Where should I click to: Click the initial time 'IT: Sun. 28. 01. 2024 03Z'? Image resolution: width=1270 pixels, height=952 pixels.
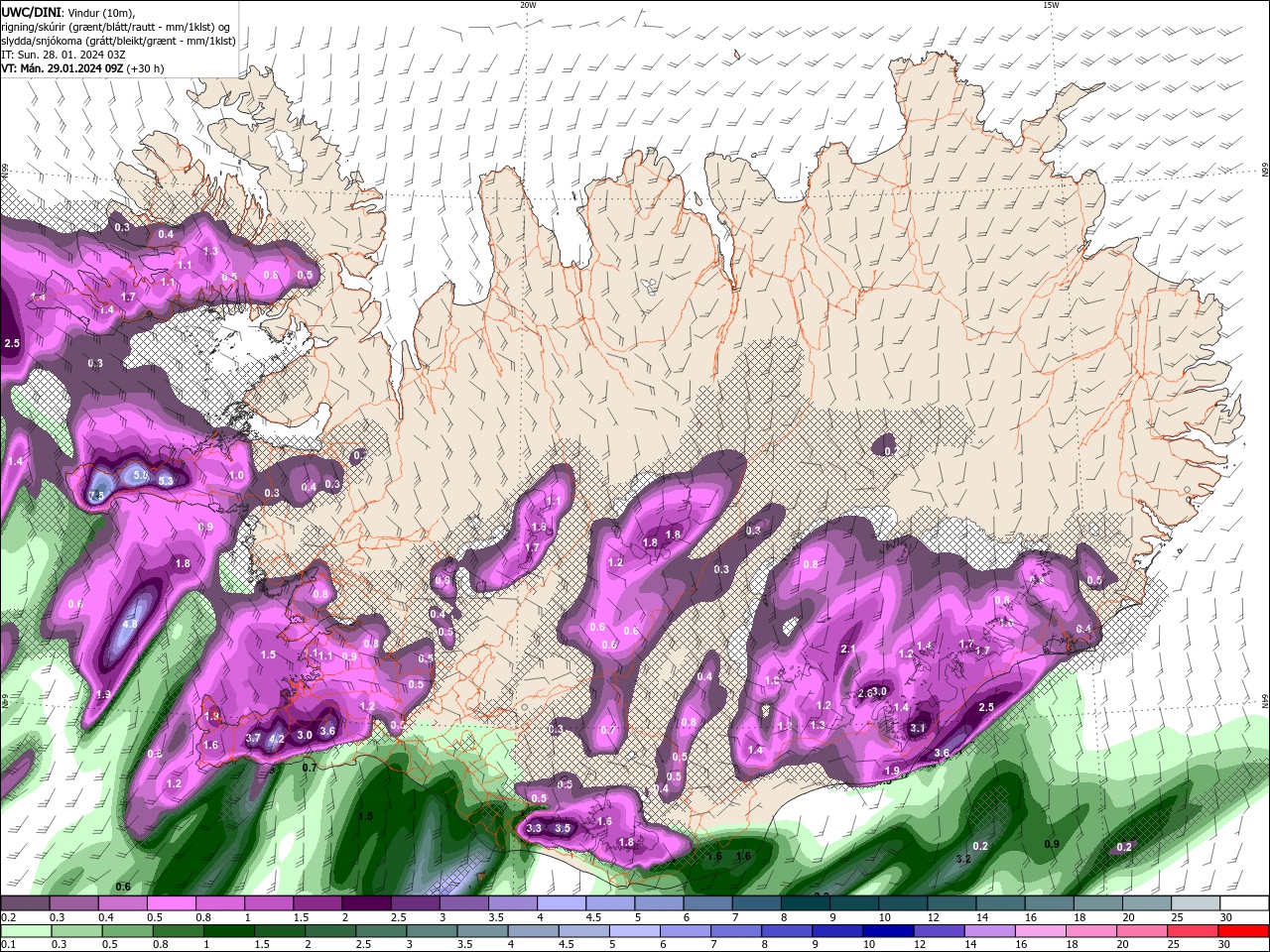63,55
